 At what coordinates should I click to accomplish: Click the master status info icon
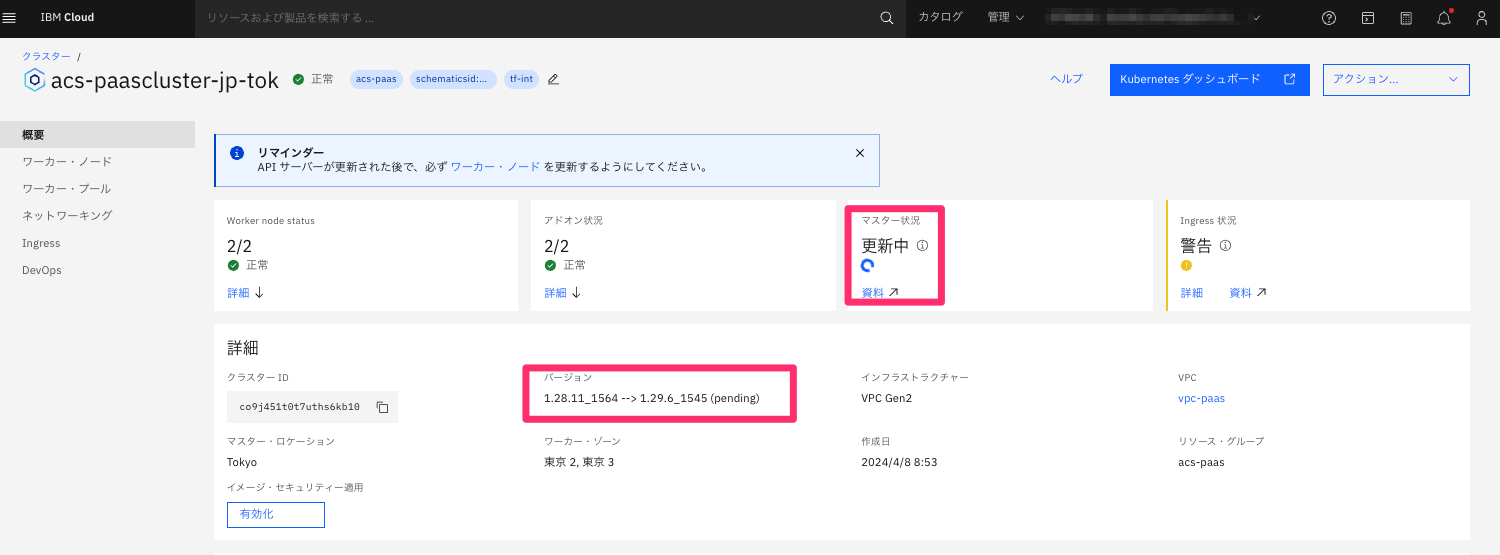[923, 245]
